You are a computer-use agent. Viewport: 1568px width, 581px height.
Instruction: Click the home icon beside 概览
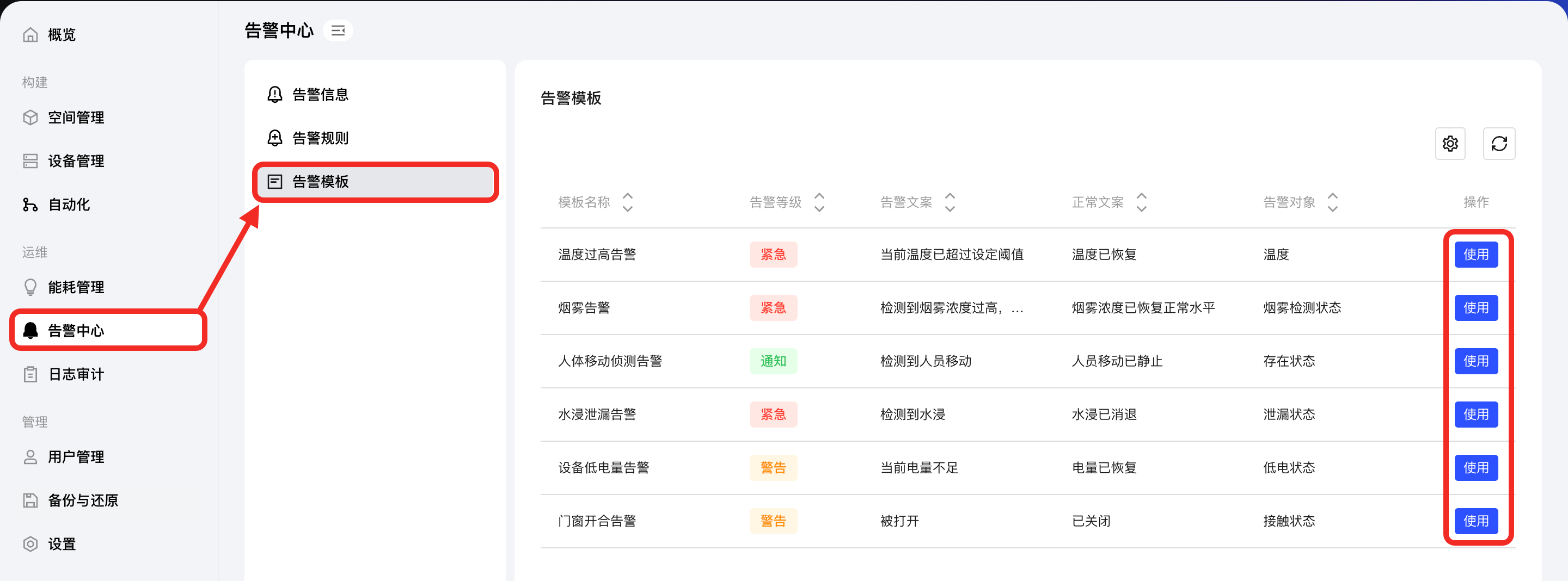(30, 35)
